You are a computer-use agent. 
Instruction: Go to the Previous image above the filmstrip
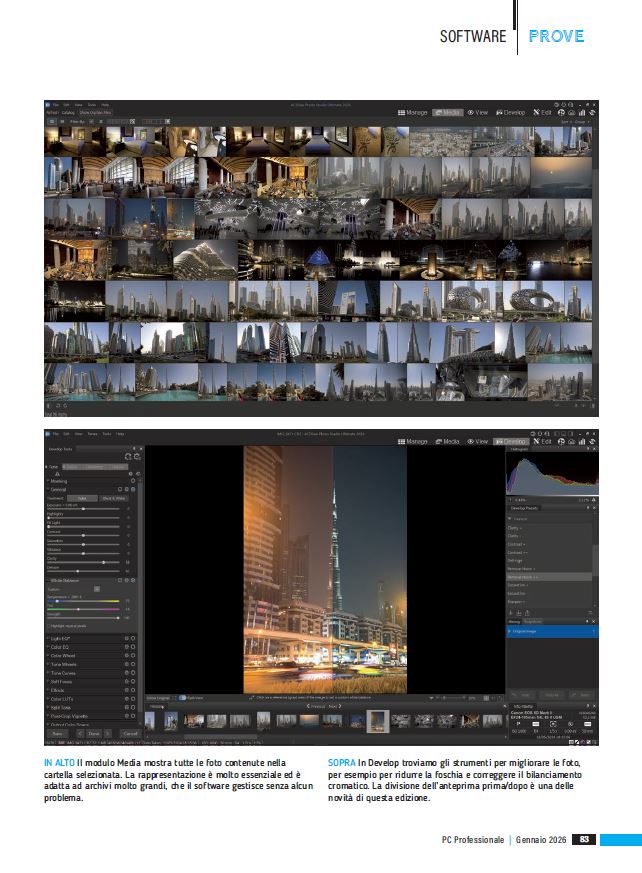pos(316,706)
